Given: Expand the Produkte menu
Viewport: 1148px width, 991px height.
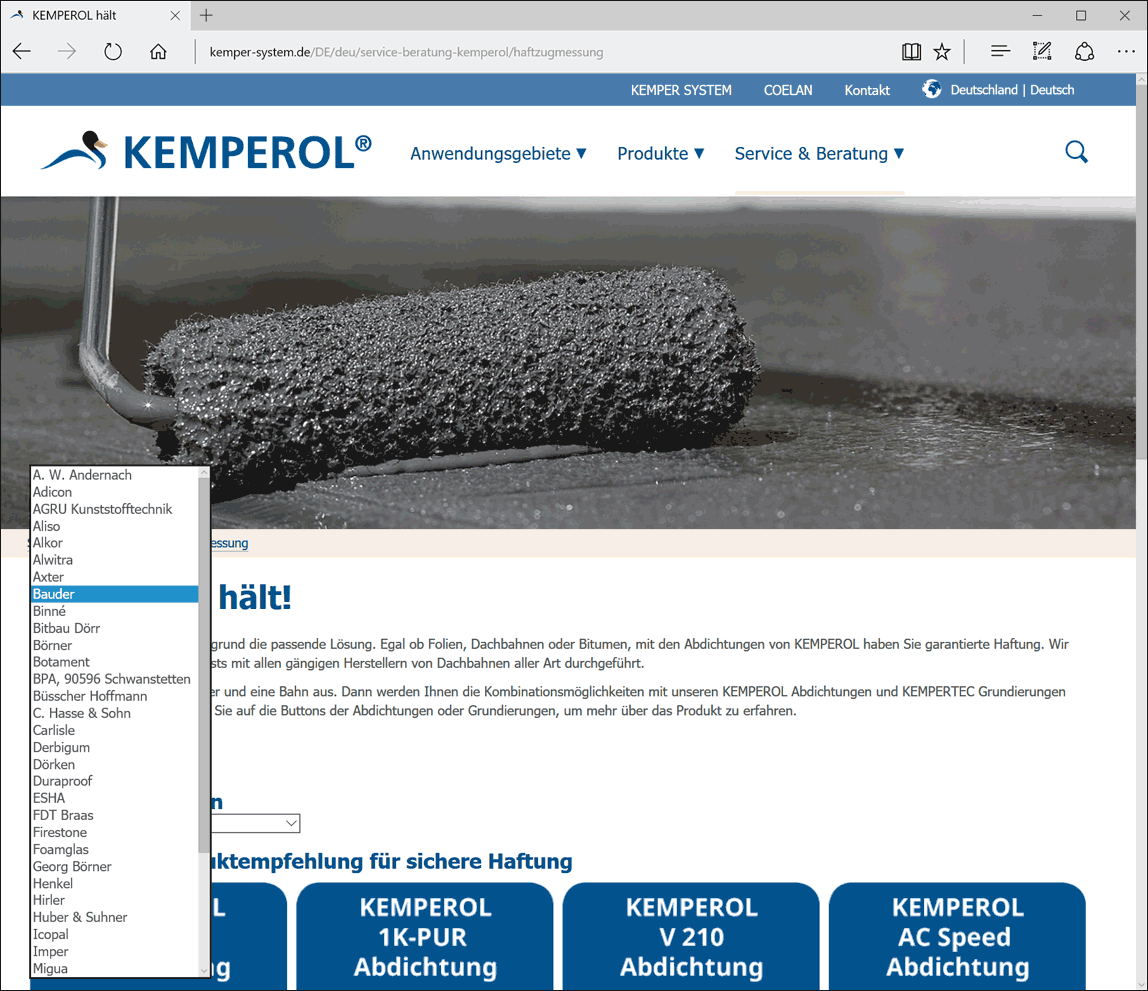Looking at the screenshot, I should pos(660,154).
